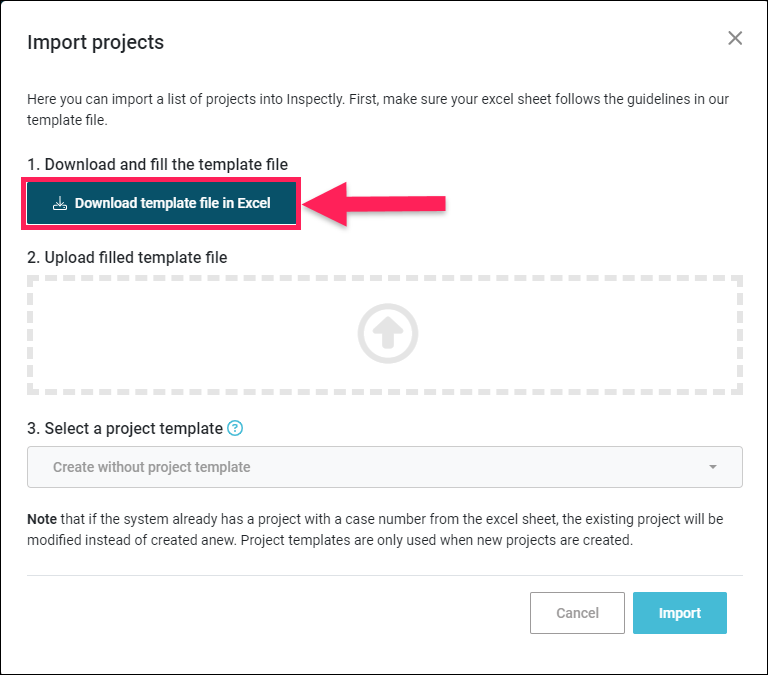Click the download tray icon in the Excel button
This screenshot has height=675, width=768.
60,203
